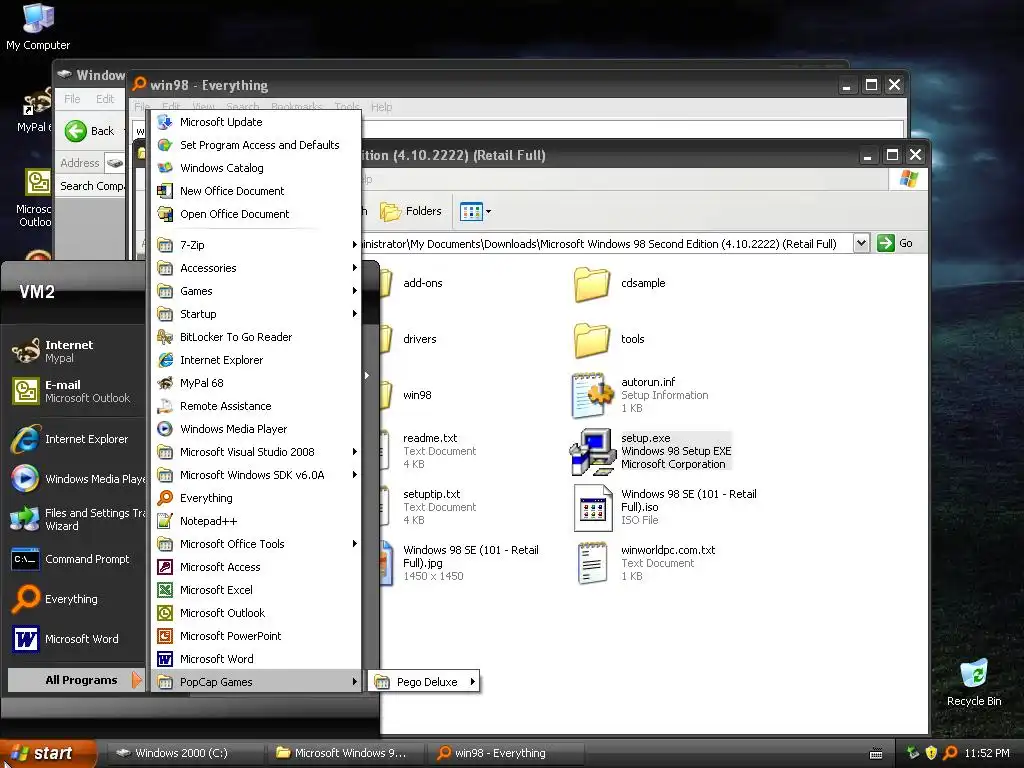Click the taskbar clock showing 11:52 PM
The image size is (1024, 768).
987,753
